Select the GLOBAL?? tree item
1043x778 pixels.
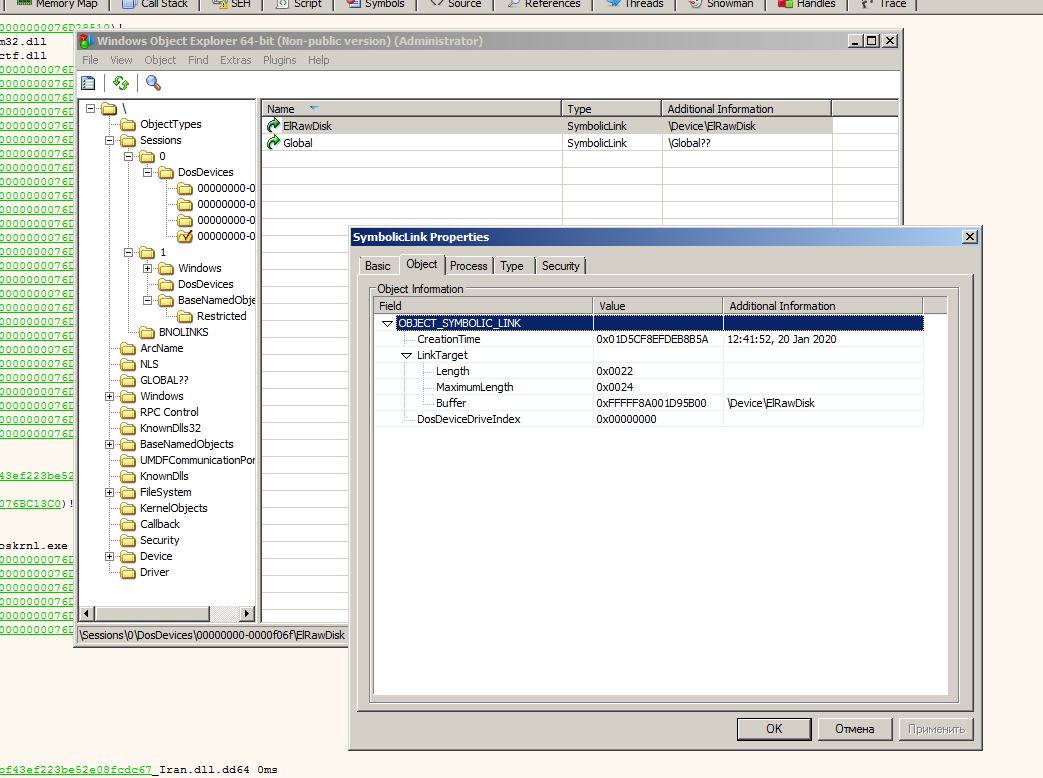tap(164, 380)
